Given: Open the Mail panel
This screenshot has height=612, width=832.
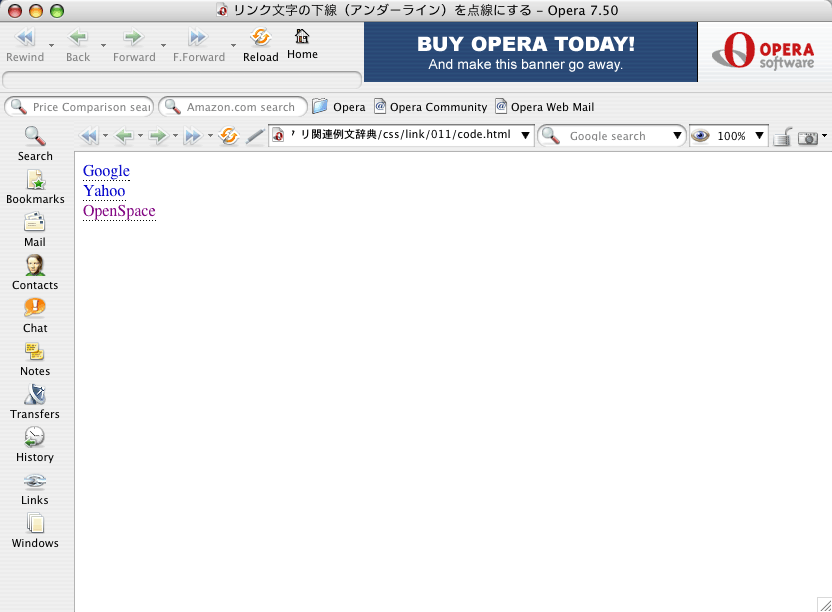Looking at the screenshot, I should (x=35, y=230).
